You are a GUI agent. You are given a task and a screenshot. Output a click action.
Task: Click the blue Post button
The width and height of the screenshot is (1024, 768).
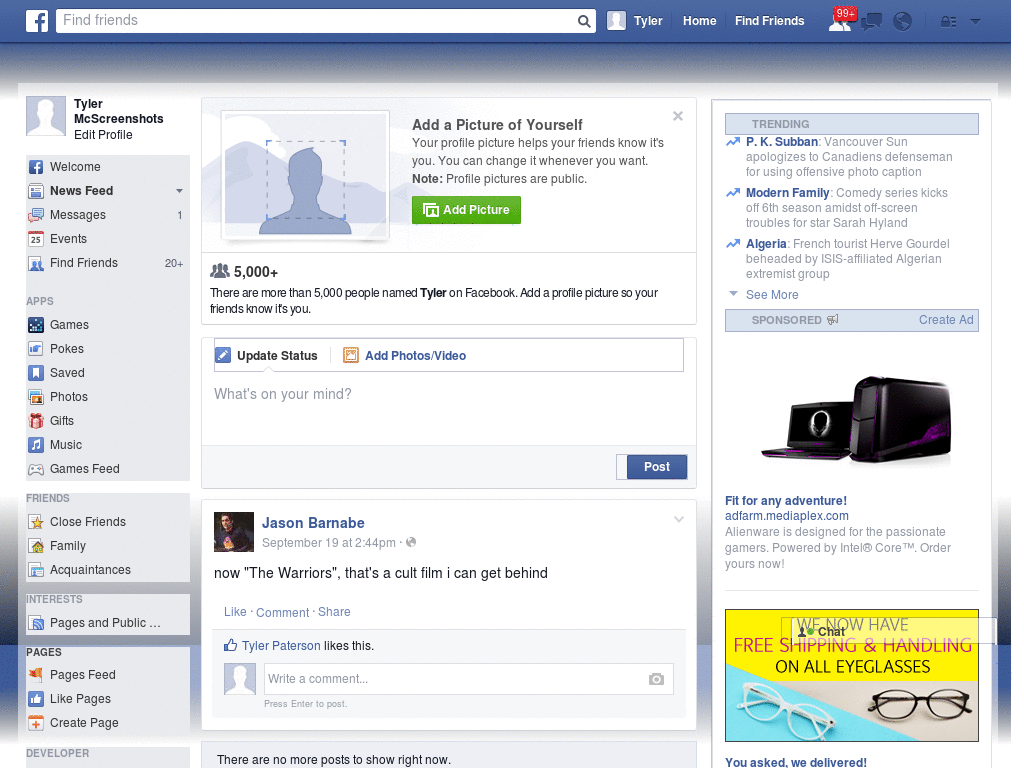[656, 467]
